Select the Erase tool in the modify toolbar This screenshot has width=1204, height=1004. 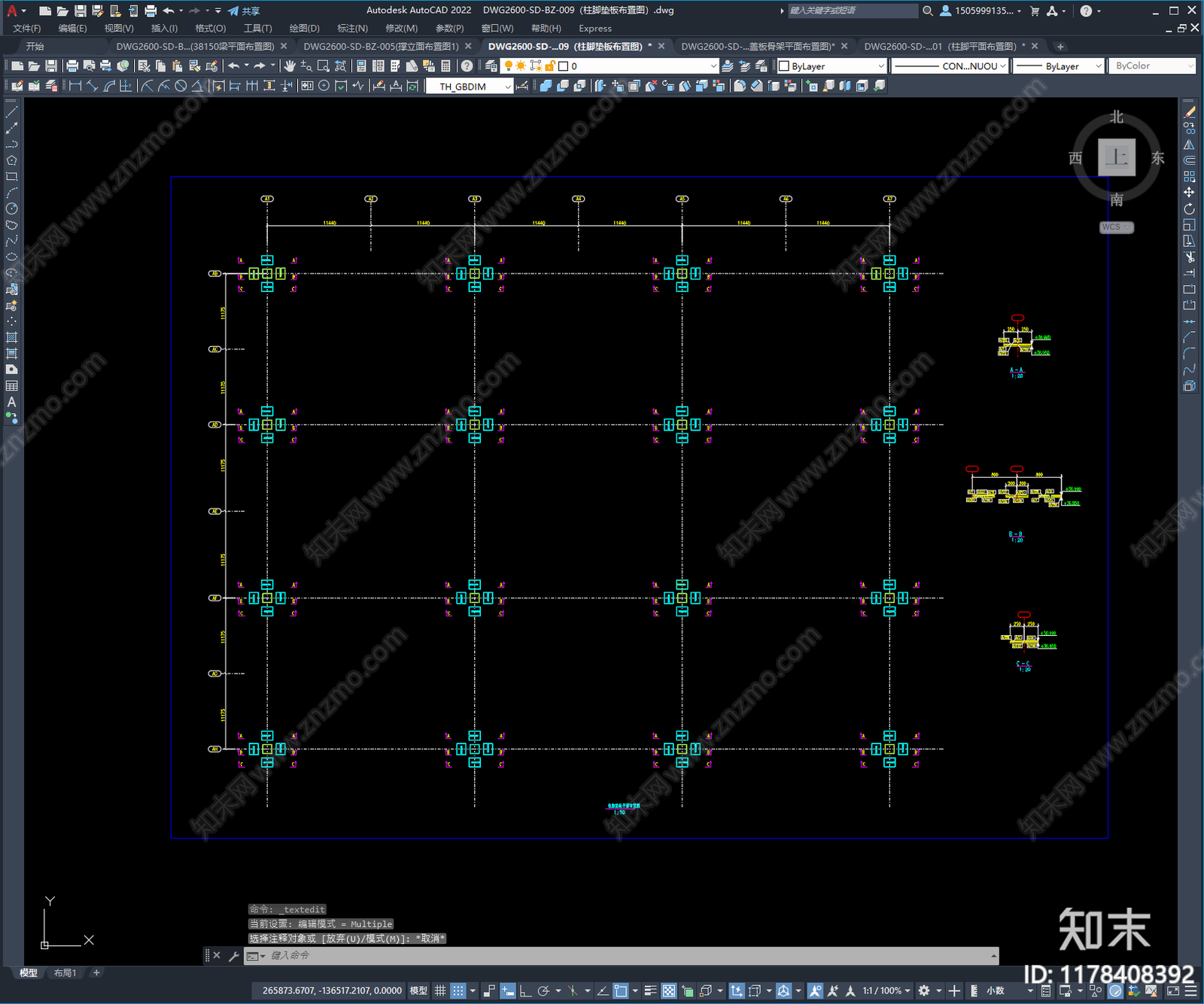tap(1189, 112)
